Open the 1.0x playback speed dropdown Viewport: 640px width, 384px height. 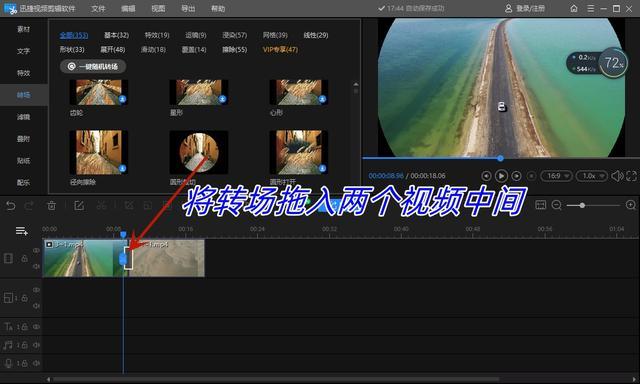point(591,176)
